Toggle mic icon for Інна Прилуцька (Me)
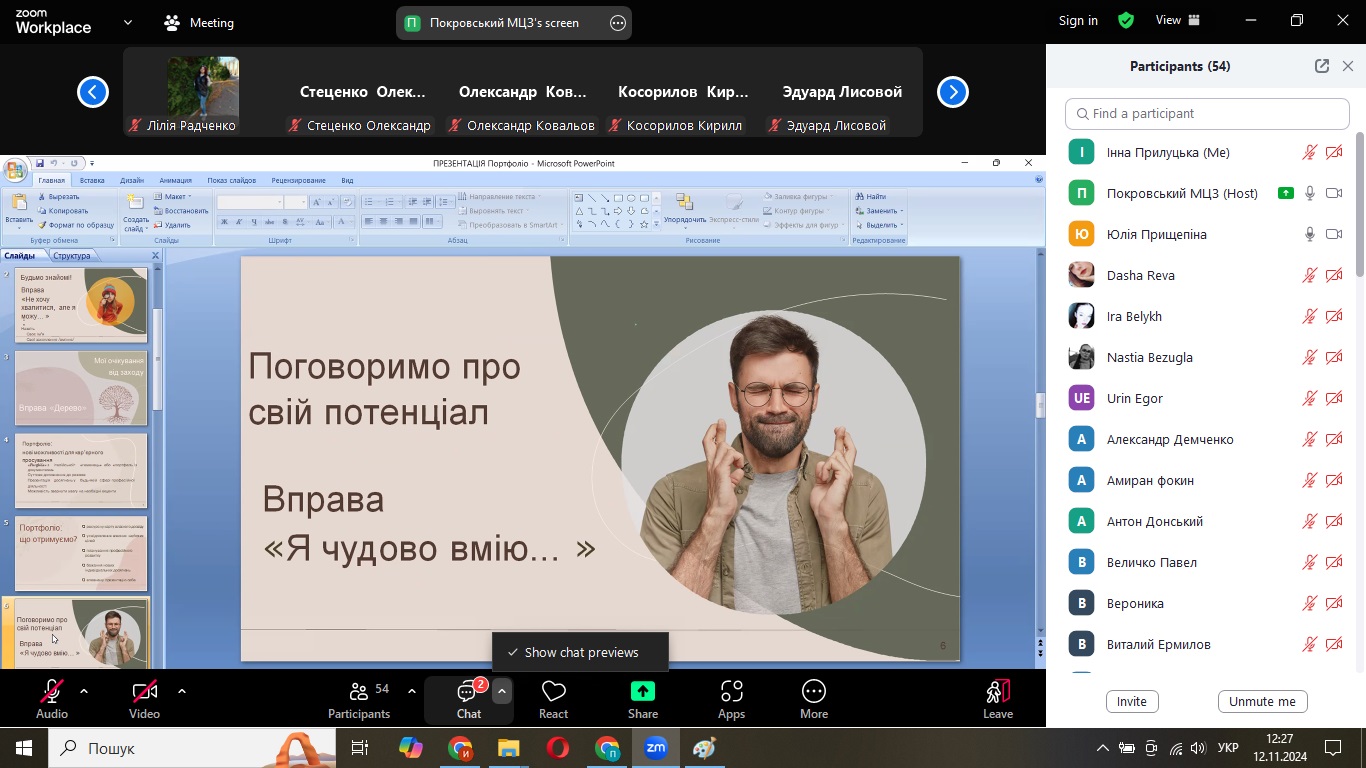Viewport: 1366px width, 768px height. (x=1309, y=152)
